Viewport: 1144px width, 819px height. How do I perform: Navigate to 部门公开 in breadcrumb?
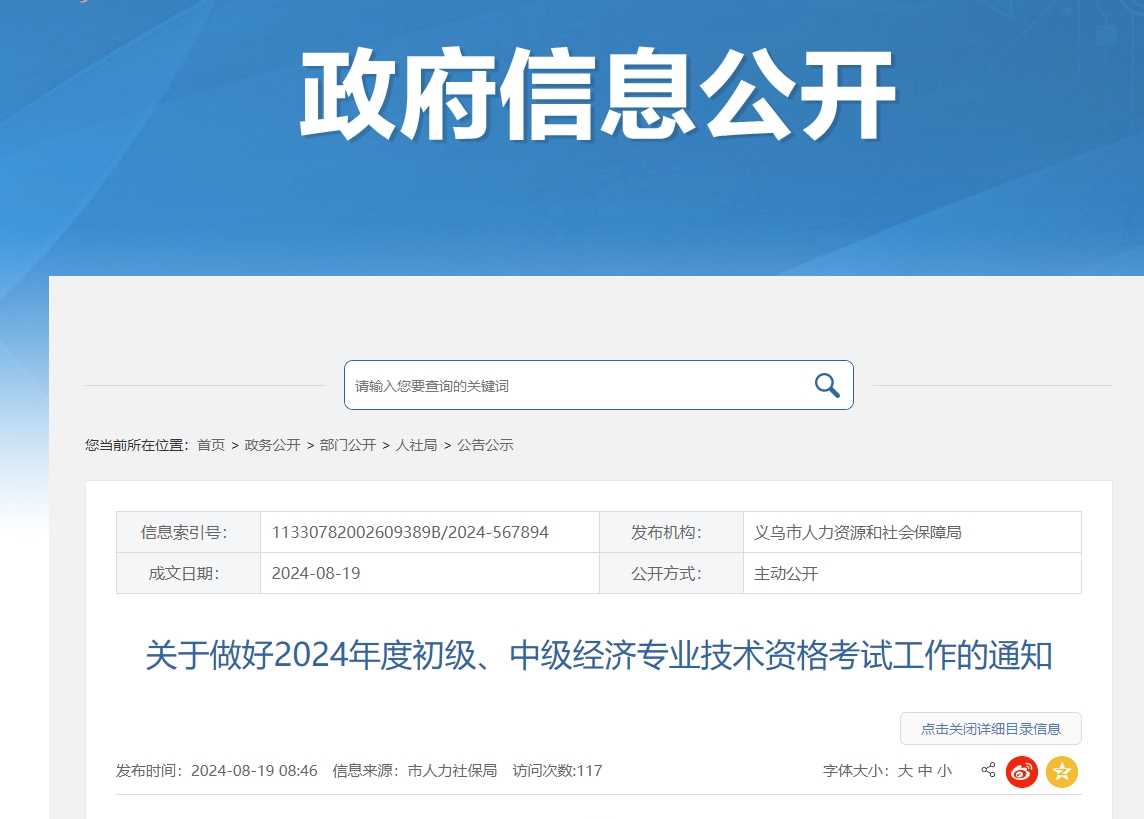348,445
